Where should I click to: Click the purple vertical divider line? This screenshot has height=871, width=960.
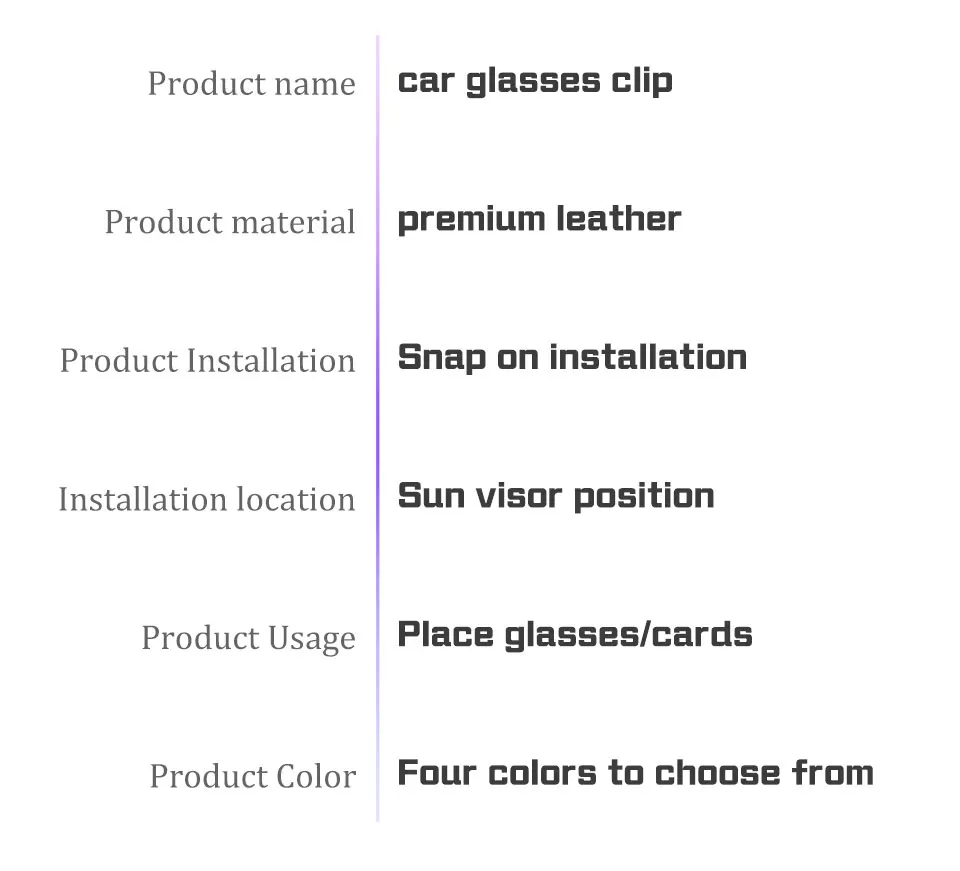(x=378, y=428)
